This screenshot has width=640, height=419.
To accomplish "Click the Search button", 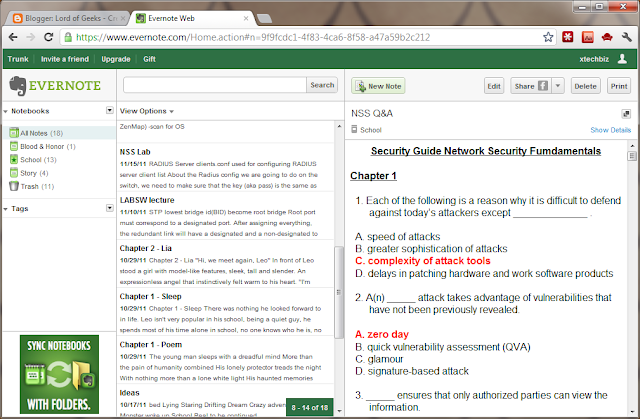I will pyautogui.click(x=322, y=85).
